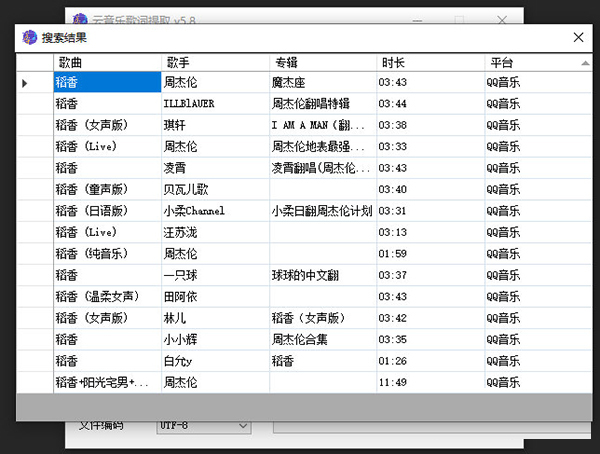Viewport: 600px width, 454px height.
Task: Select duration cell 03:42
Action: point(430,318)
